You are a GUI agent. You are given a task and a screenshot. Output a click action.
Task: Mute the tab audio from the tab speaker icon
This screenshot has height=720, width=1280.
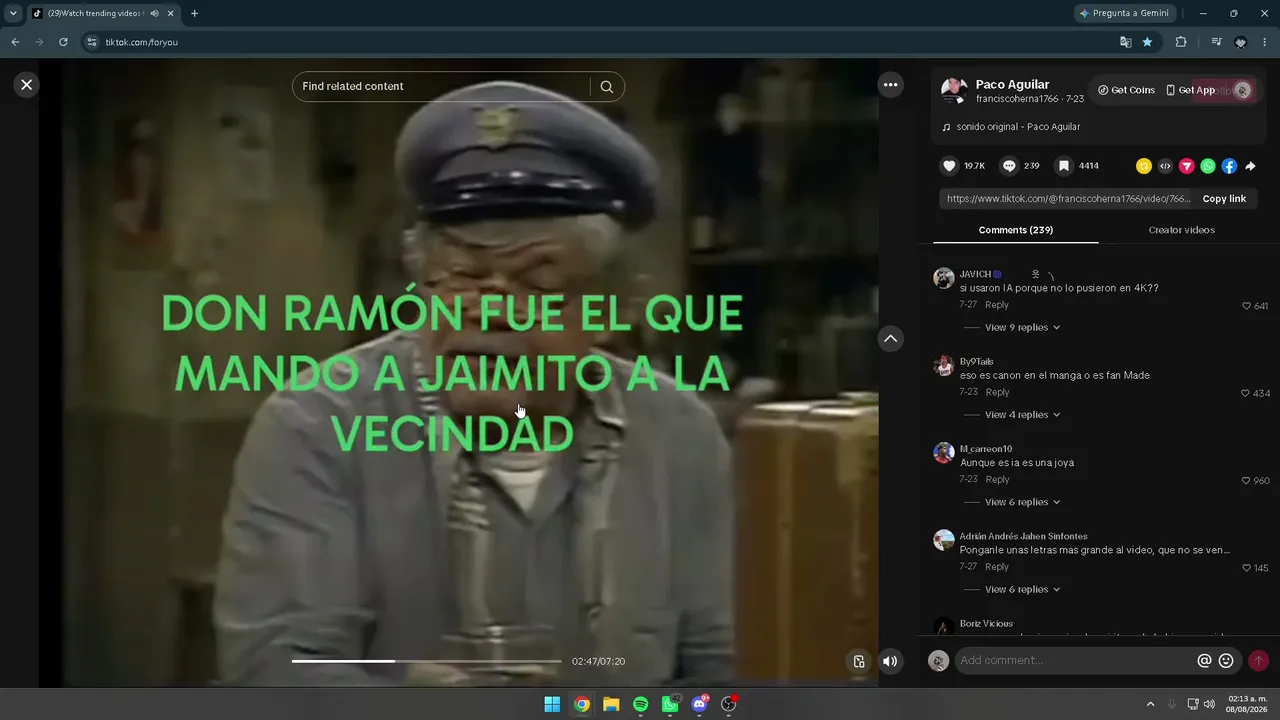(154, 14)
